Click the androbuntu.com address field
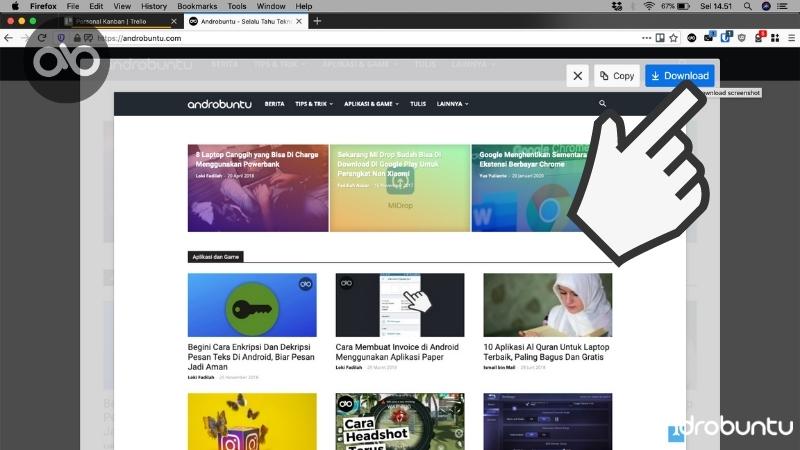 tap(367, 38)
